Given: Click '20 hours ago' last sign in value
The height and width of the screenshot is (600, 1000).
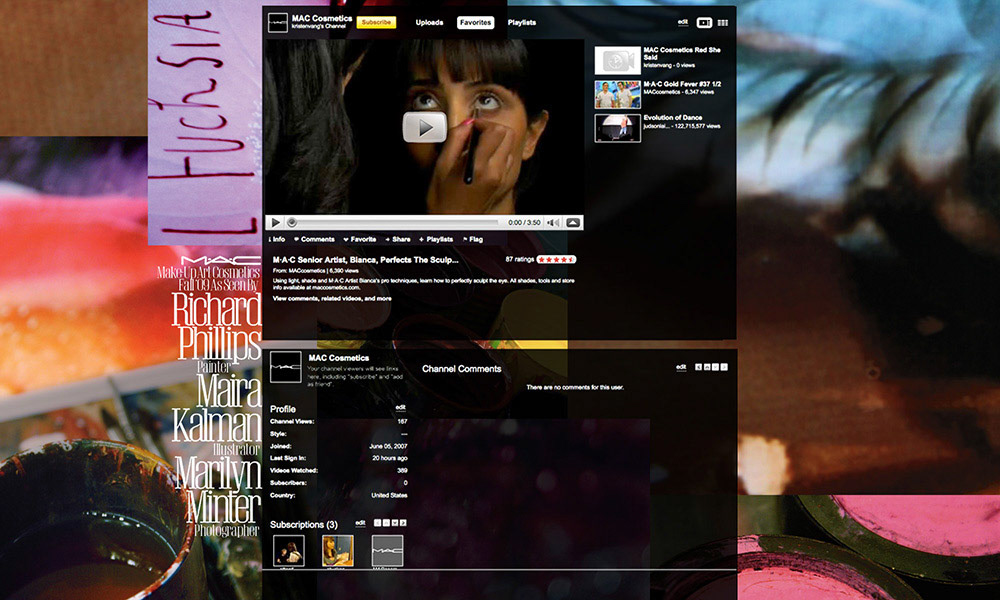Looking at the screenshot, I should point(390,458).
